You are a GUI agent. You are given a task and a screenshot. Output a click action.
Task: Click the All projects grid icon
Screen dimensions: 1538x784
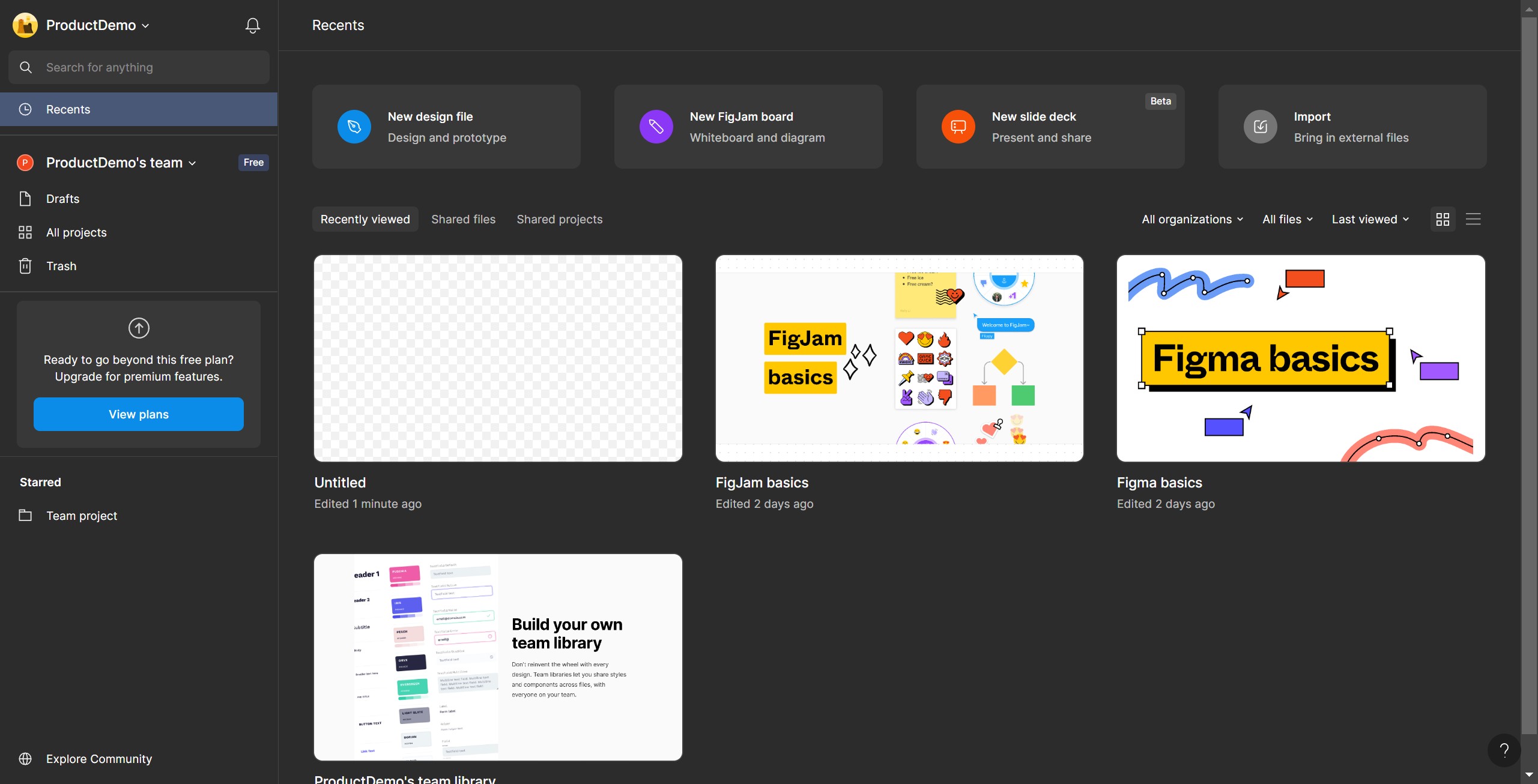point(25,232)
